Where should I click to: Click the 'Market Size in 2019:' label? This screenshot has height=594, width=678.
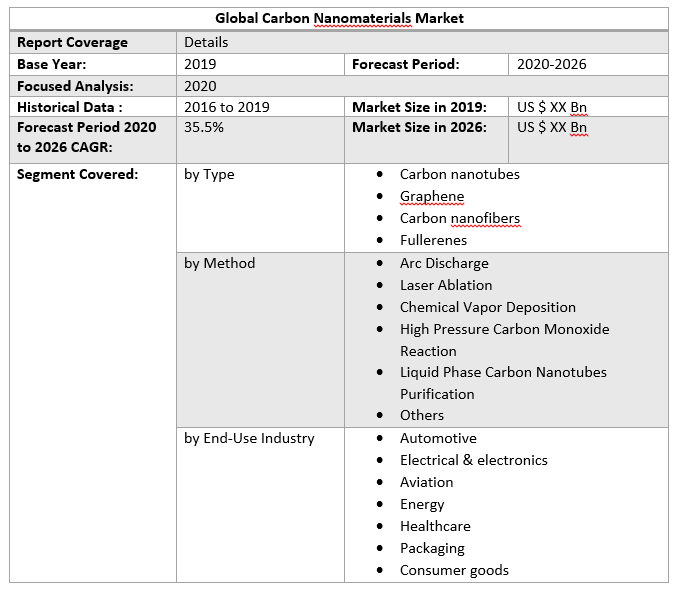tap(419, 107)
